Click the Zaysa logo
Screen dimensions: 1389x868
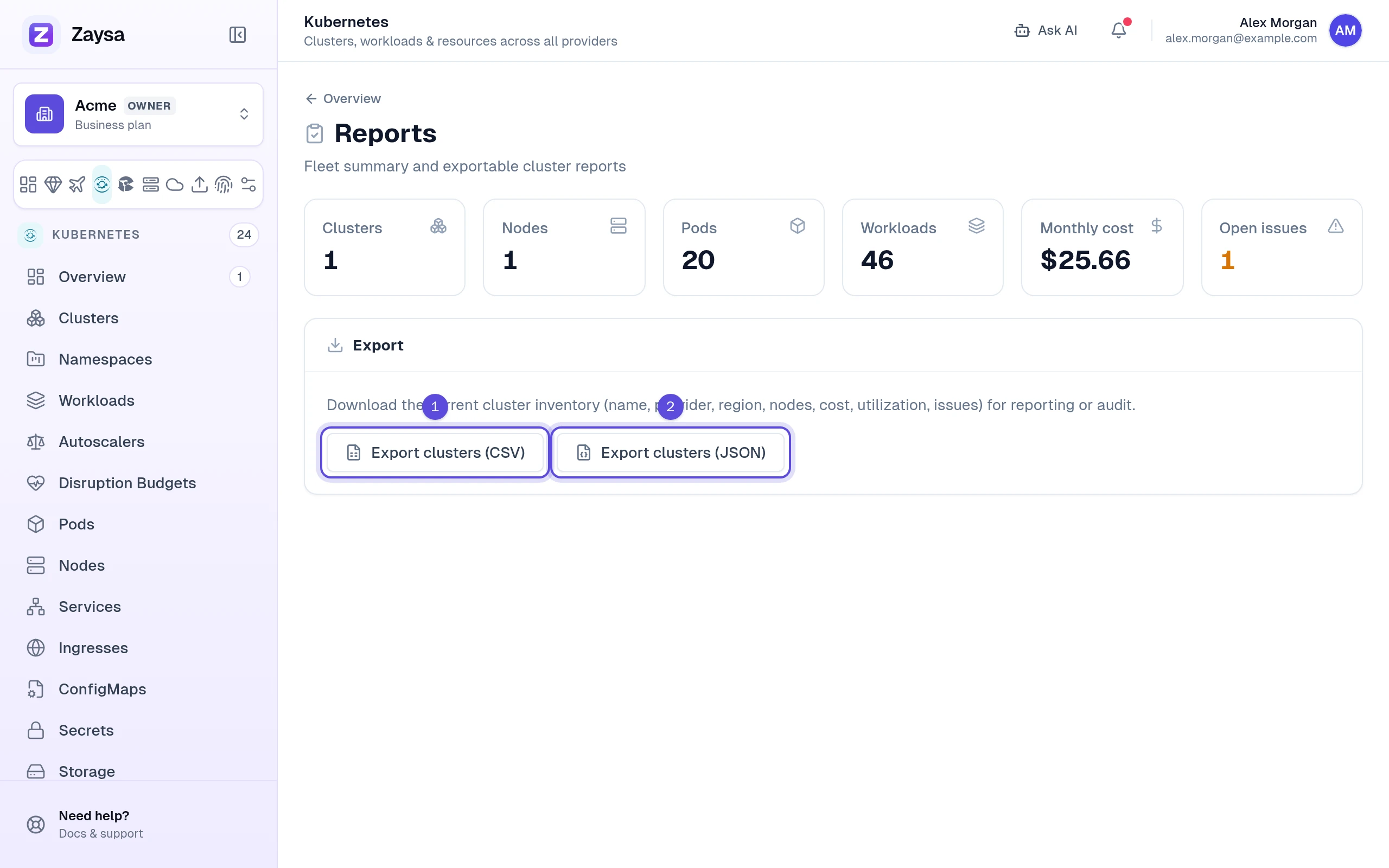click(41, 34)
